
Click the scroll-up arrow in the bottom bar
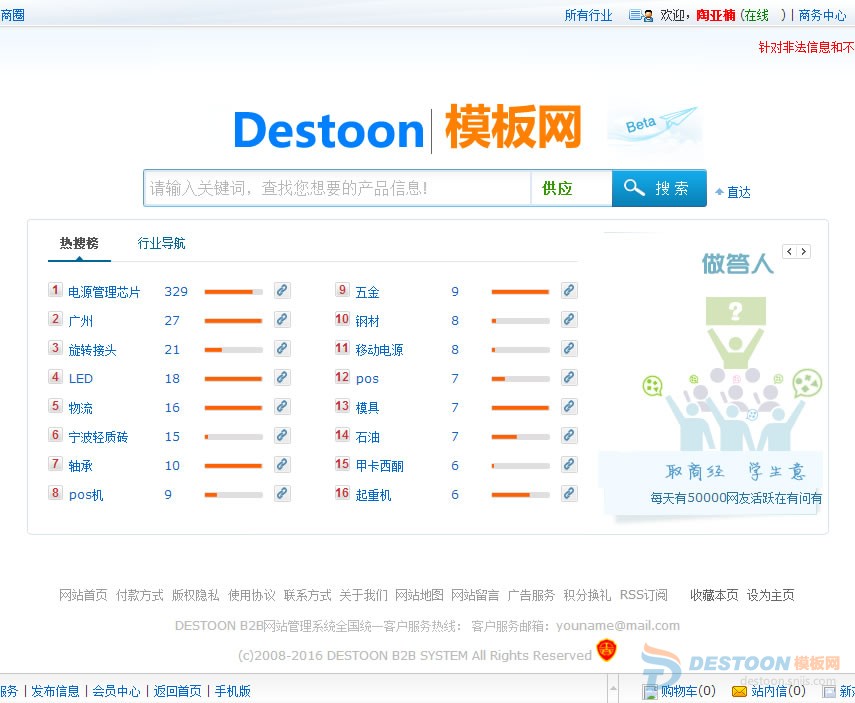click(613, 689)
